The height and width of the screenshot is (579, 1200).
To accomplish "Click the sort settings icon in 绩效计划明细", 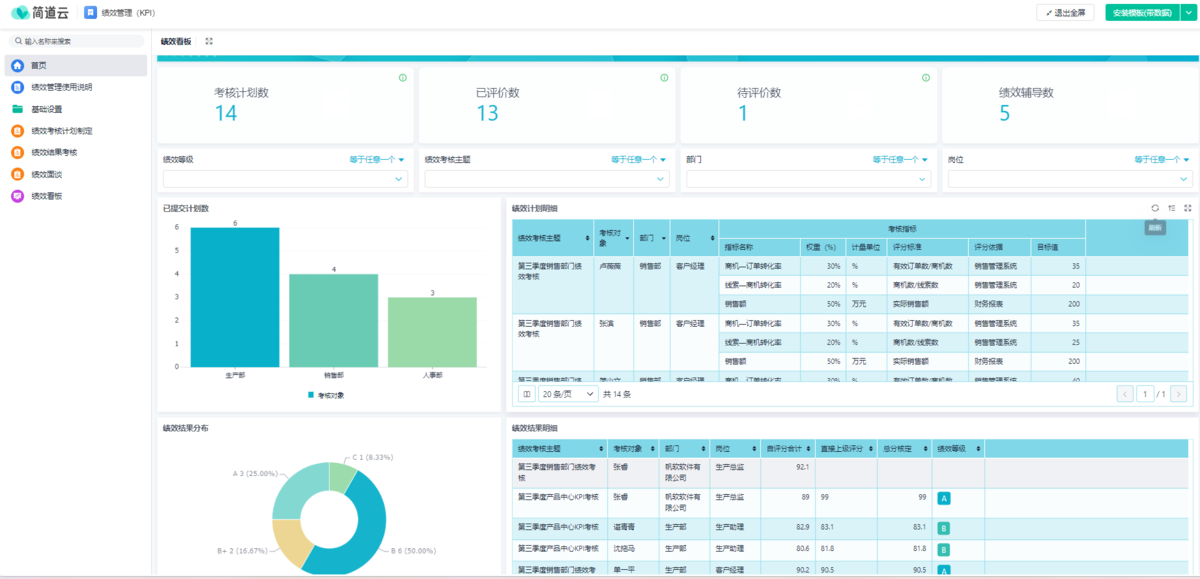I will [x=1171, y=208].
